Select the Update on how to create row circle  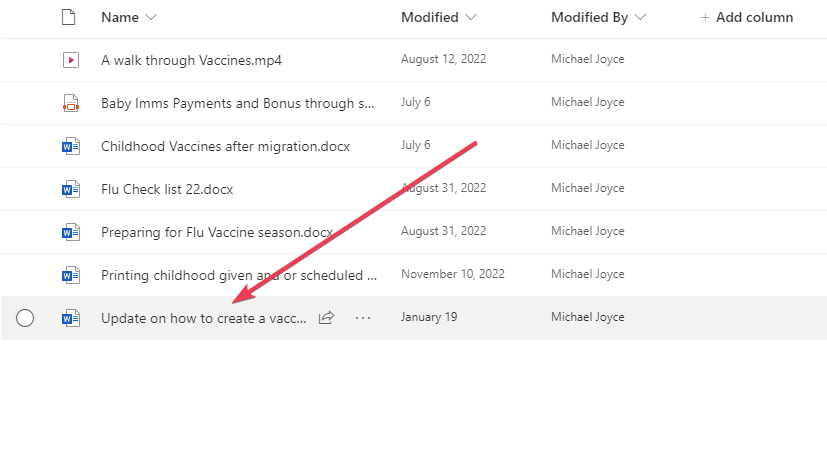pos(25,318)
